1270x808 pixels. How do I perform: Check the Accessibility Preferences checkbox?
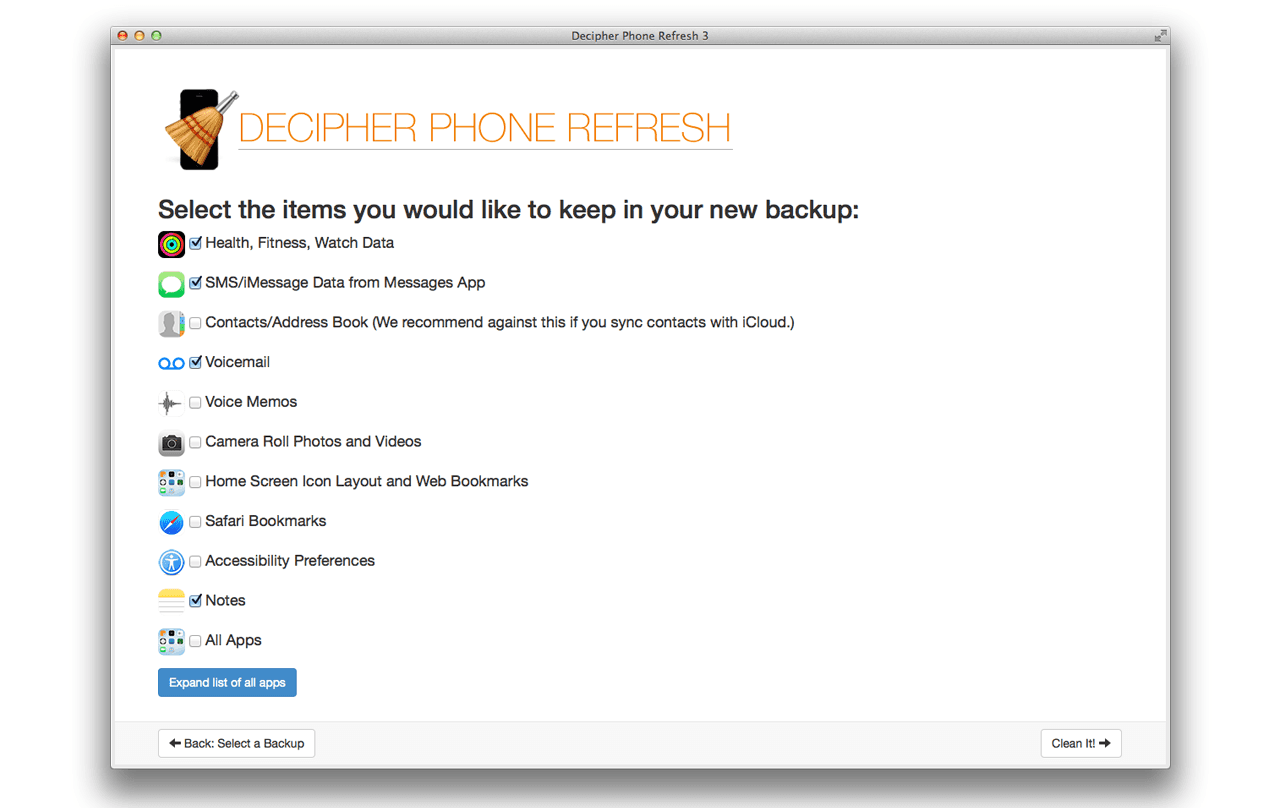pos(196,561)
